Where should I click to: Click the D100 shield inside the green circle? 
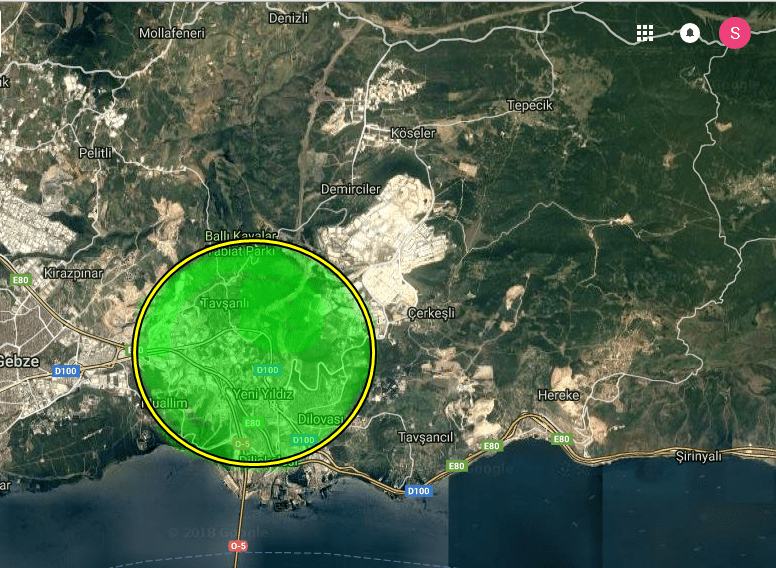(x=268, y=370)
